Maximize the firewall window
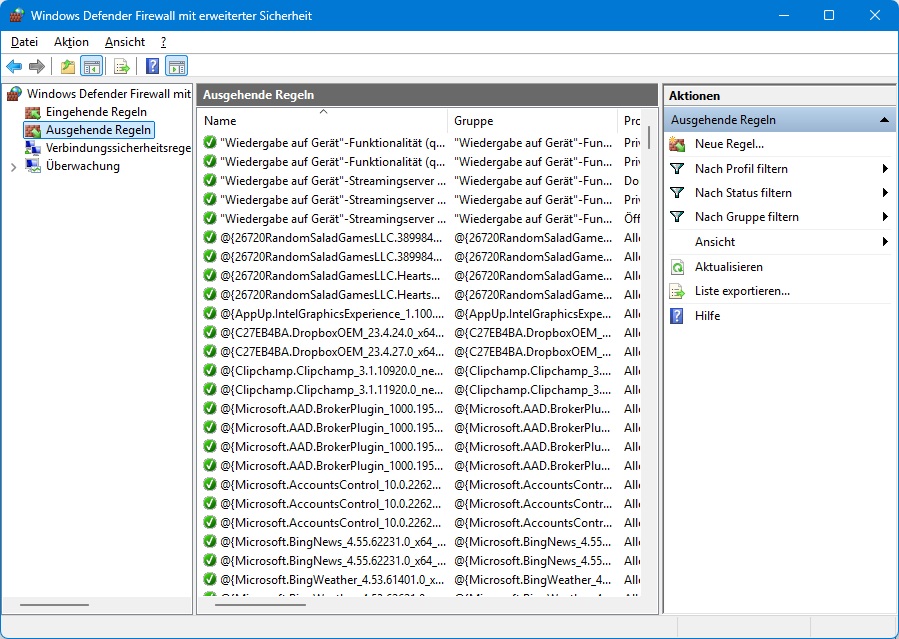899x639 pixels. [829, 15]
